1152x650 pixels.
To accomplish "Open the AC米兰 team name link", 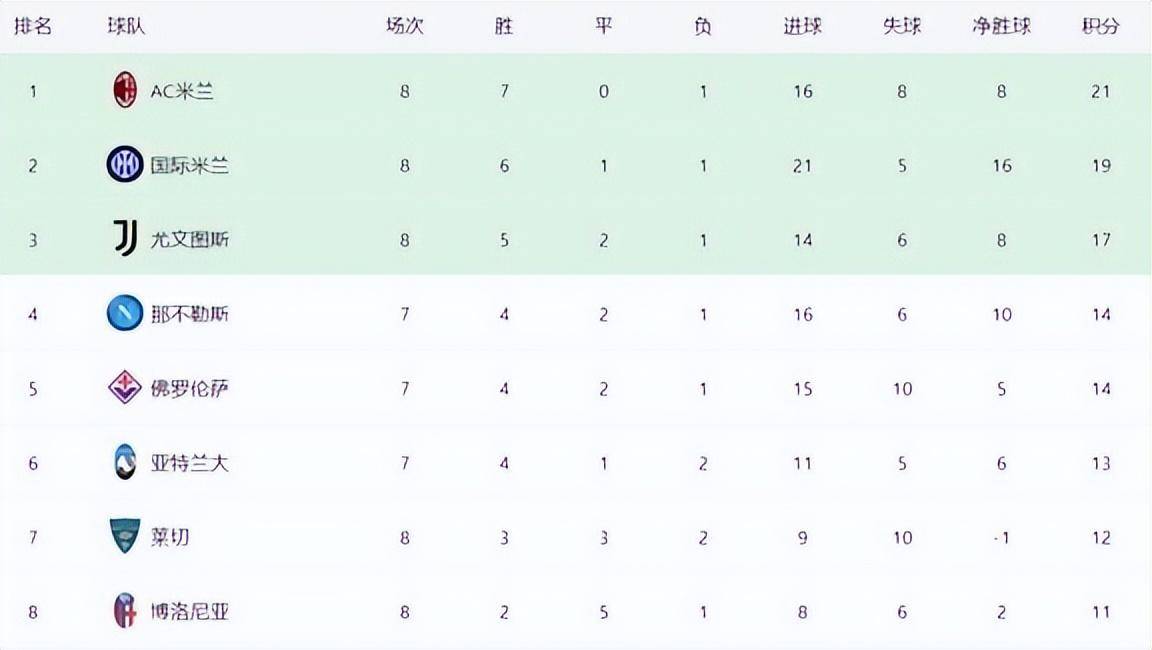I will pyautogui.click(x=182, y=91).
